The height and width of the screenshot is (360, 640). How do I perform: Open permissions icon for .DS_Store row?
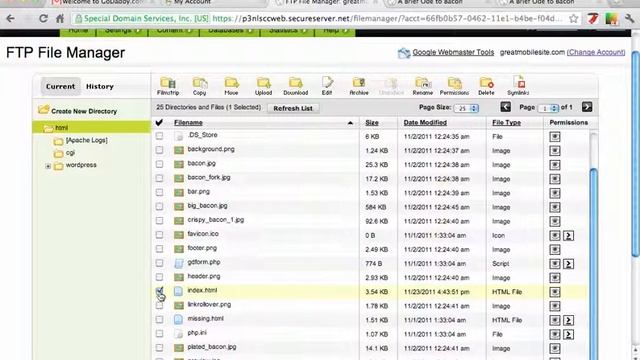pos(555,137)
